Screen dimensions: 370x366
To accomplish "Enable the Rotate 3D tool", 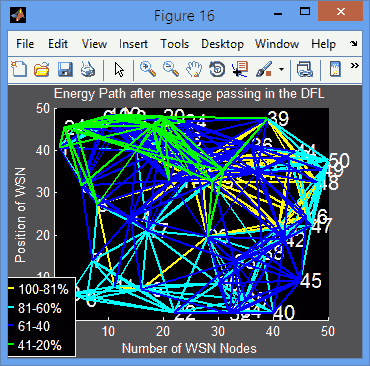I will 217,70.
